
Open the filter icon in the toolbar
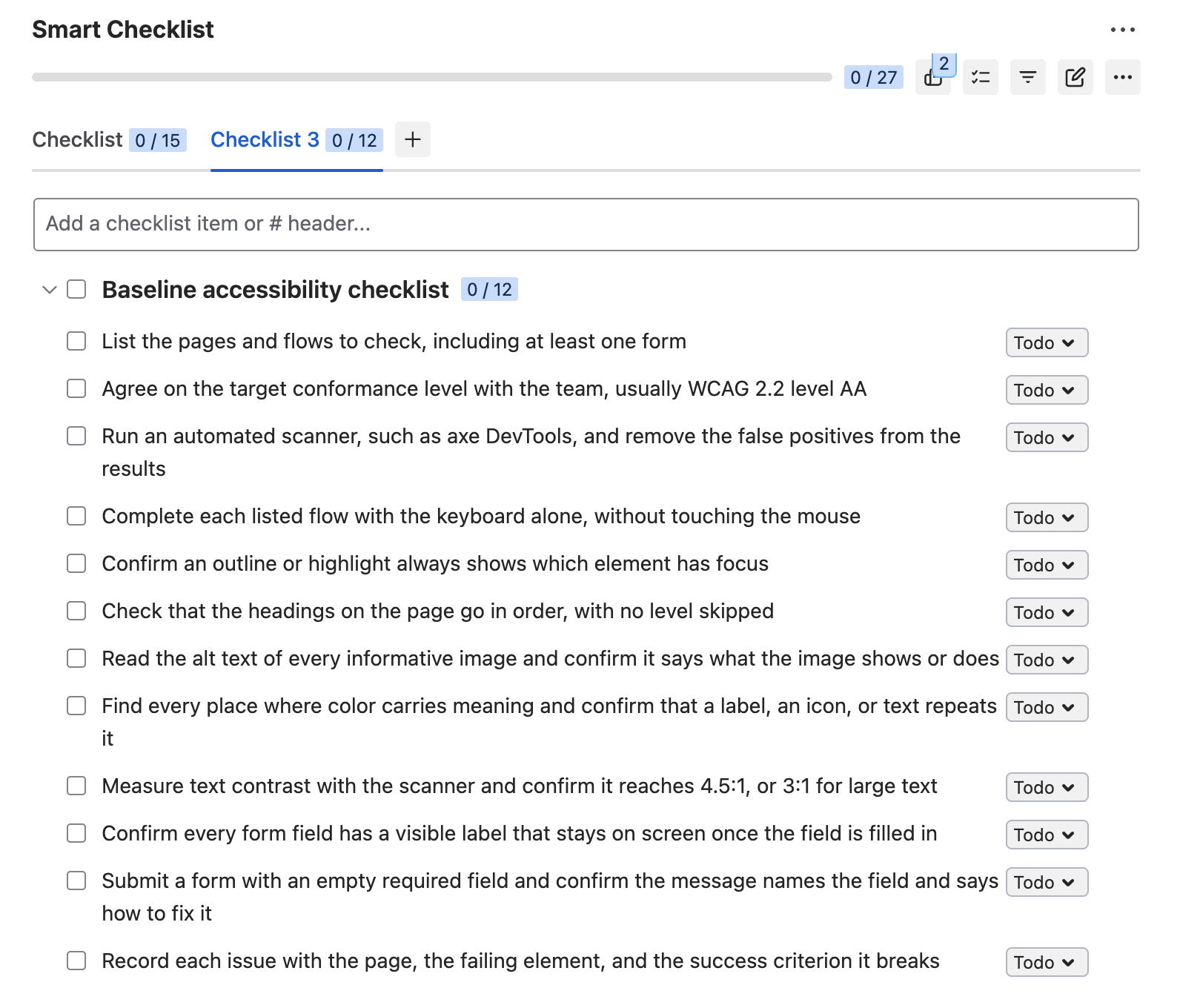tap(1028, 77)
